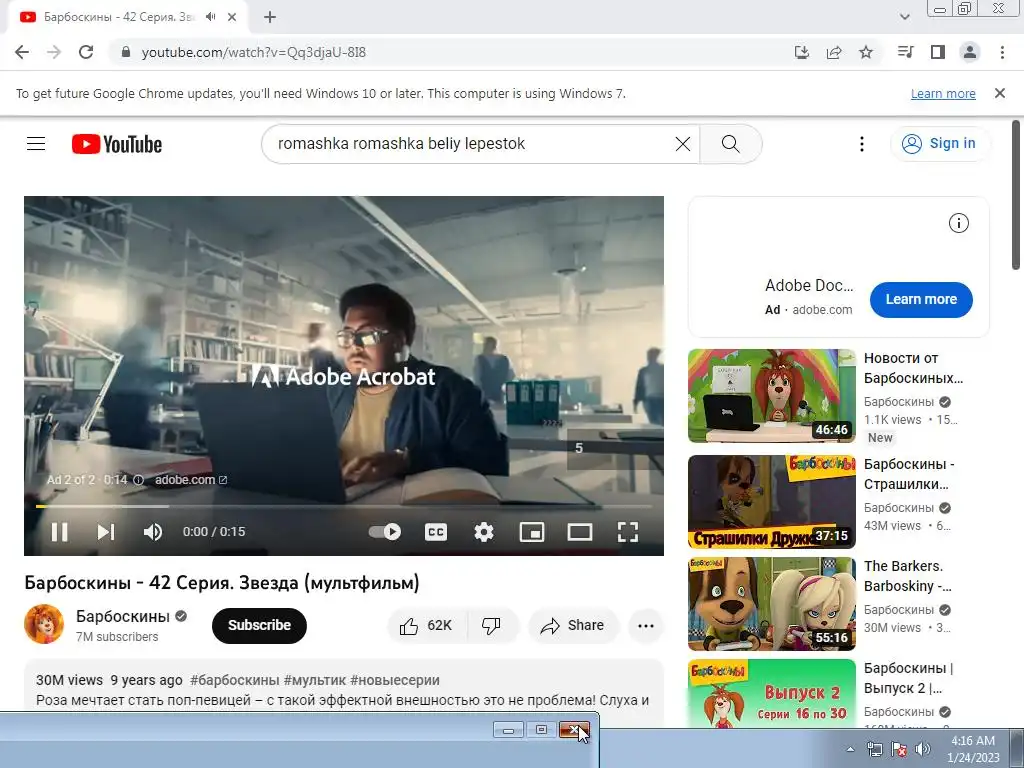Toggle the autoplay switch in player
Image resolution: width=1024 pixels, height=768 pixels.
point(385,532)
